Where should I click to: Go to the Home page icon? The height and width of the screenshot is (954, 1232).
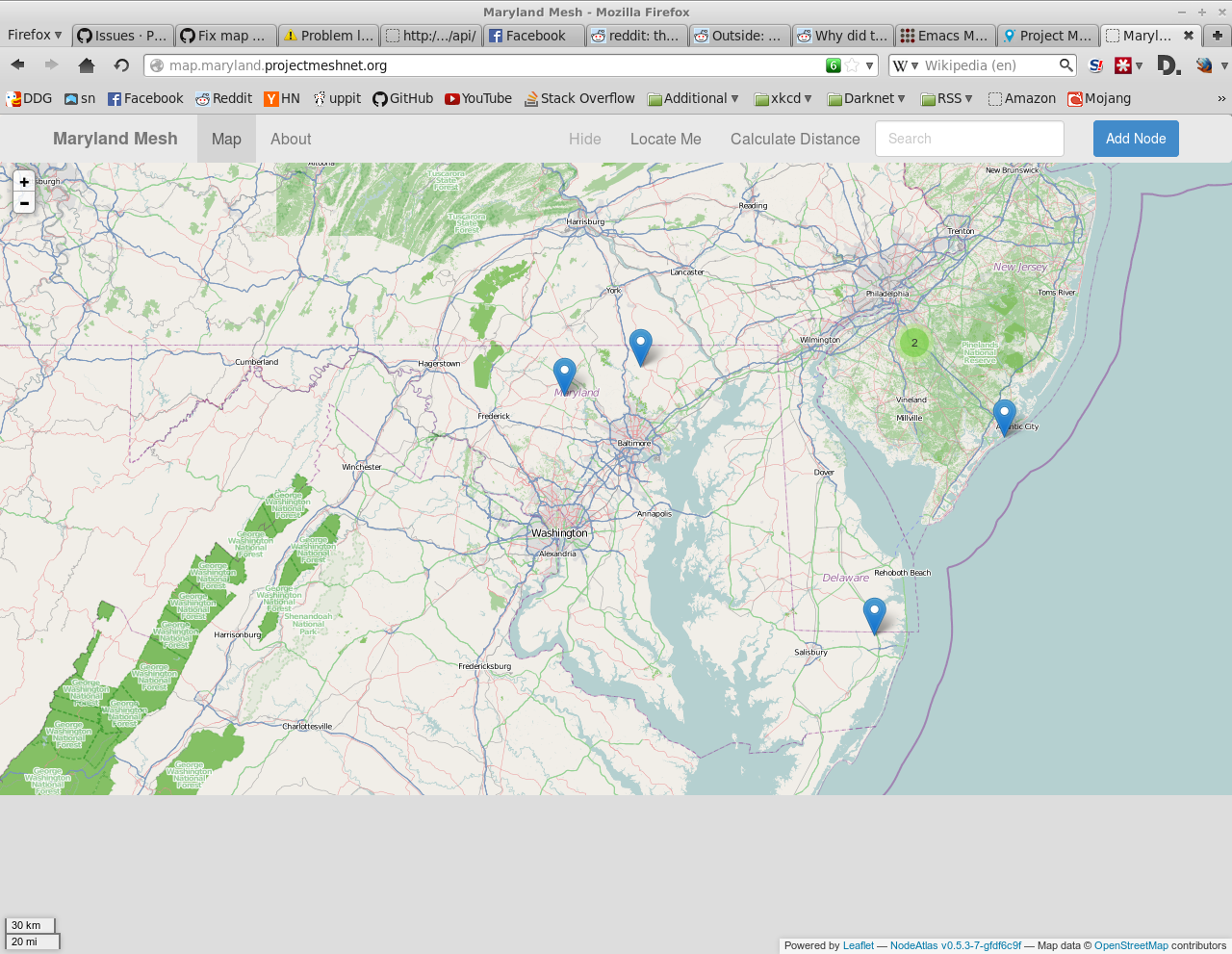click(x=87, y=64)
